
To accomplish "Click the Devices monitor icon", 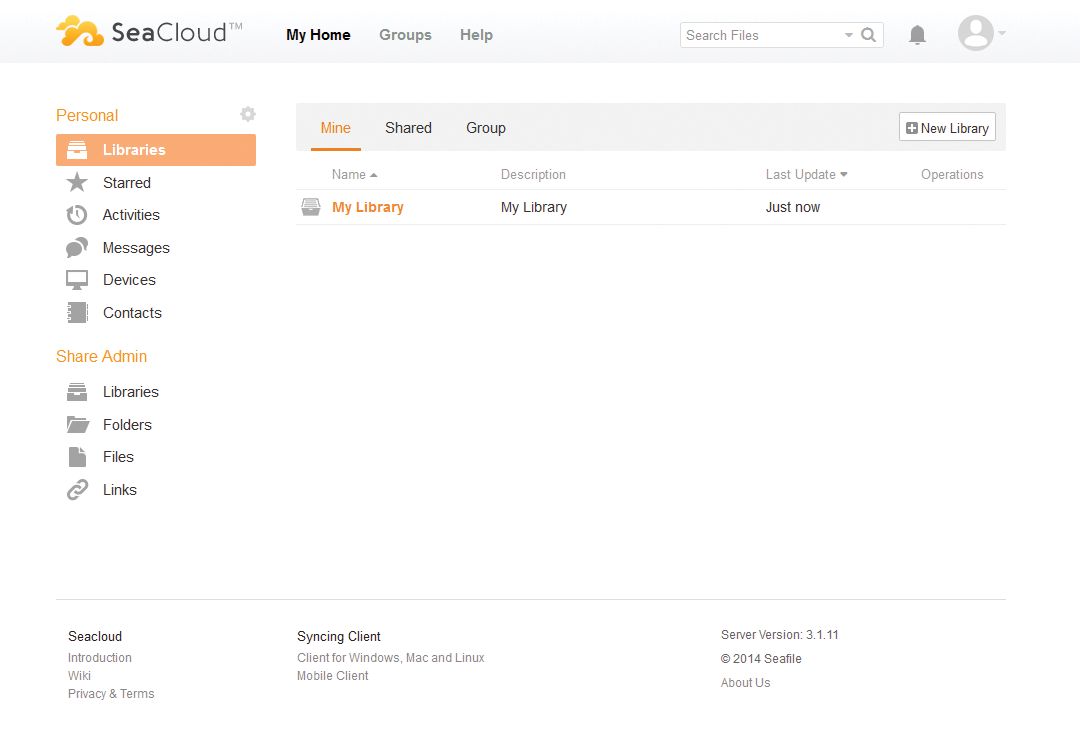I will tap(77, 280).
